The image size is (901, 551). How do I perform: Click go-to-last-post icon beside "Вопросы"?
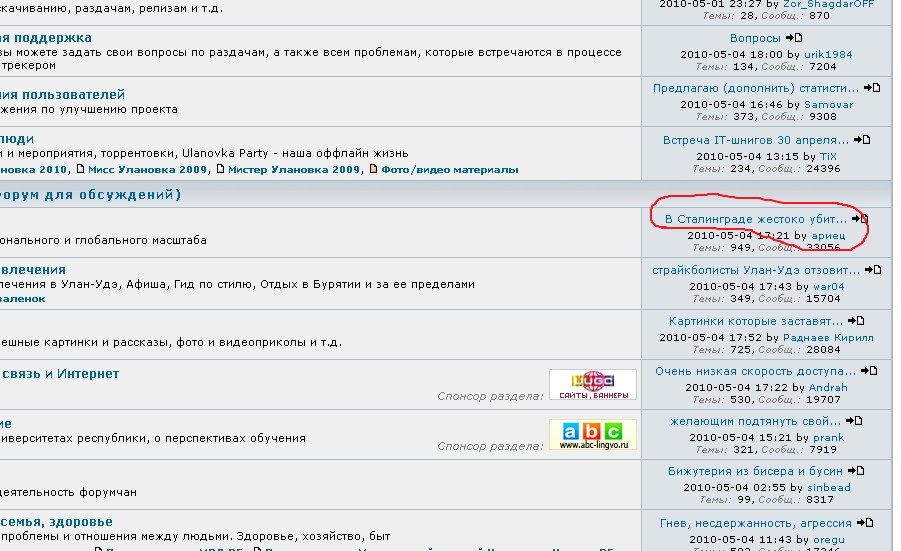pyautogui.click(x=794, y=38)
